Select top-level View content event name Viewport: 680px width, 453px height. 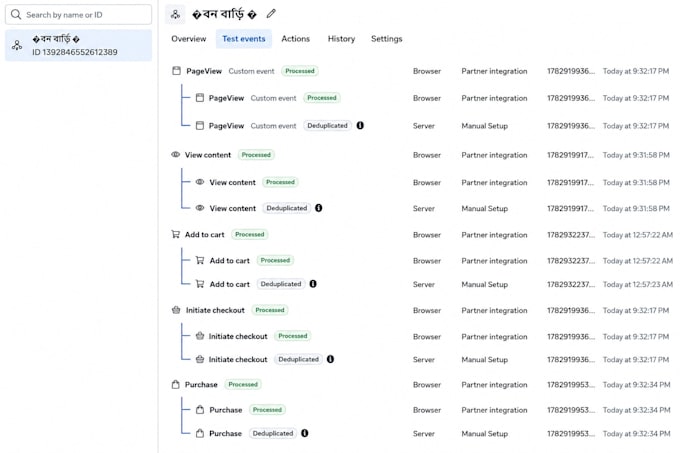tap(208, 155)
